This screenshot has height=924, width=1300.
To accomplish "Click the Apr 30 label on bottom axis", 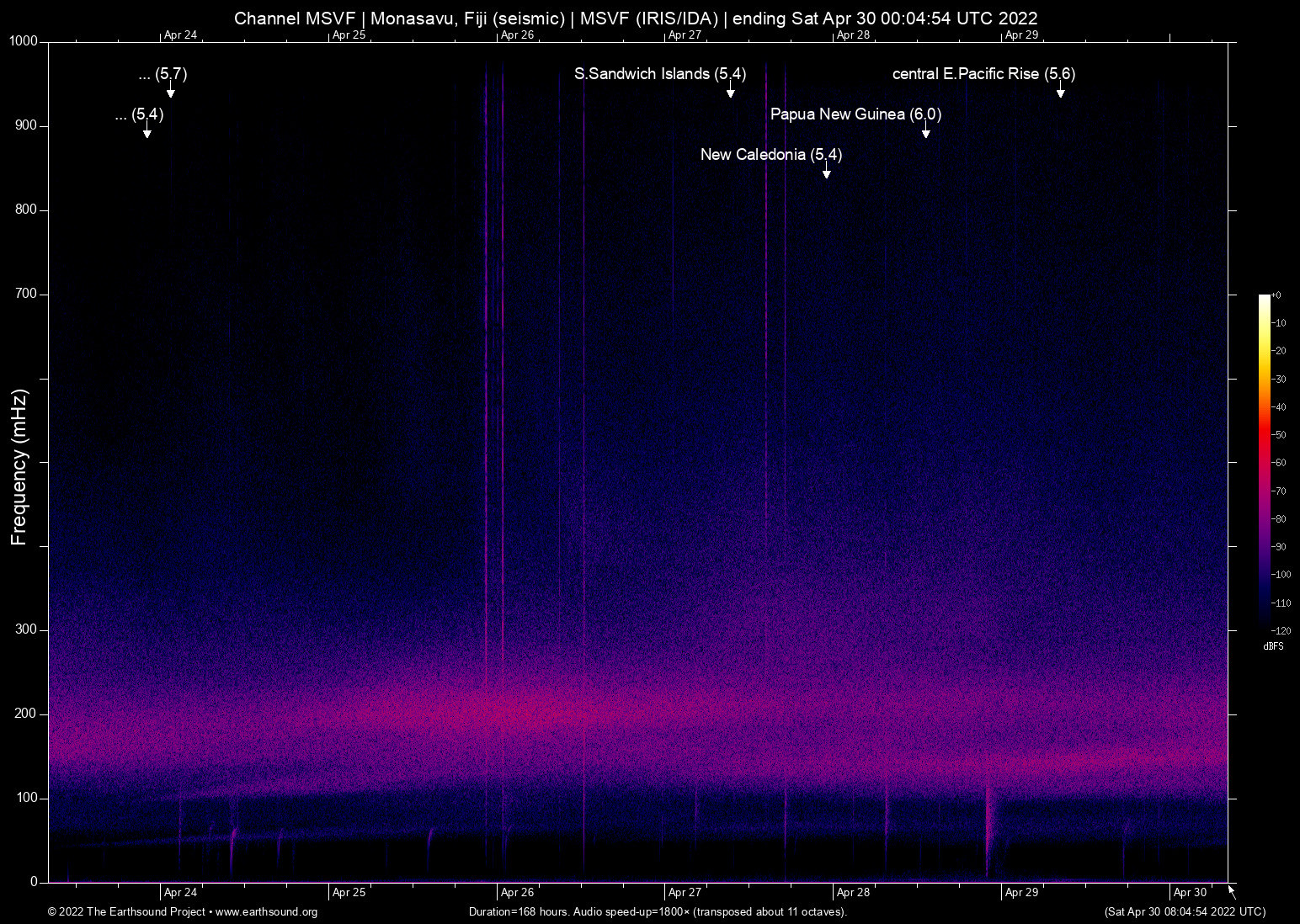I will coord(1191,891).
